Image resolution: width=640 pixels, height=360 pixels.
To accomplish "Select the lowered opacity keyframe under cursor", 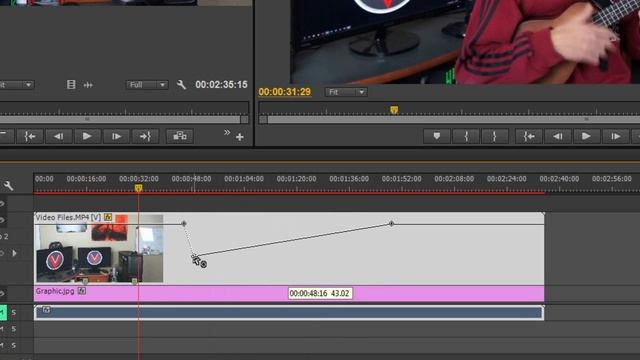I will 194,257.
